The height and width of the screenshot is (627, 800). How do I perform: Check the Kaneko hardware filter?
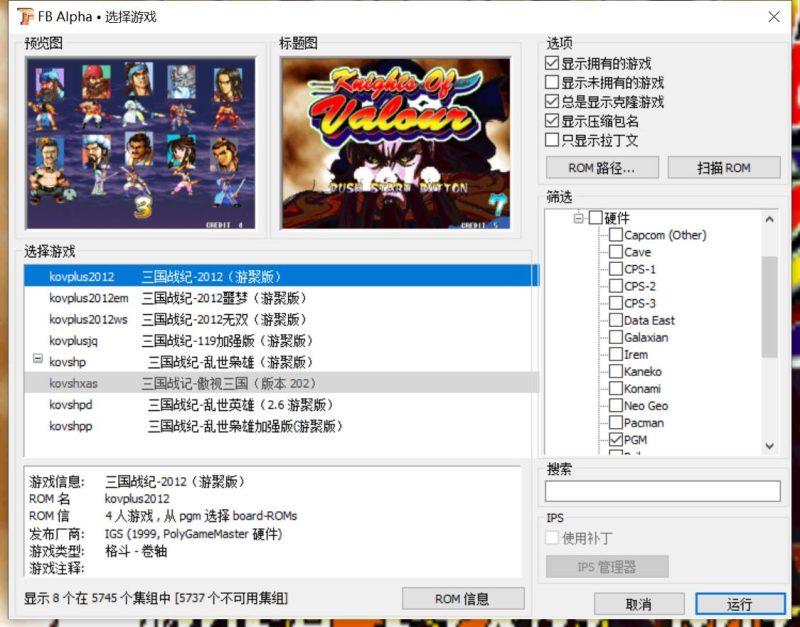616,371
